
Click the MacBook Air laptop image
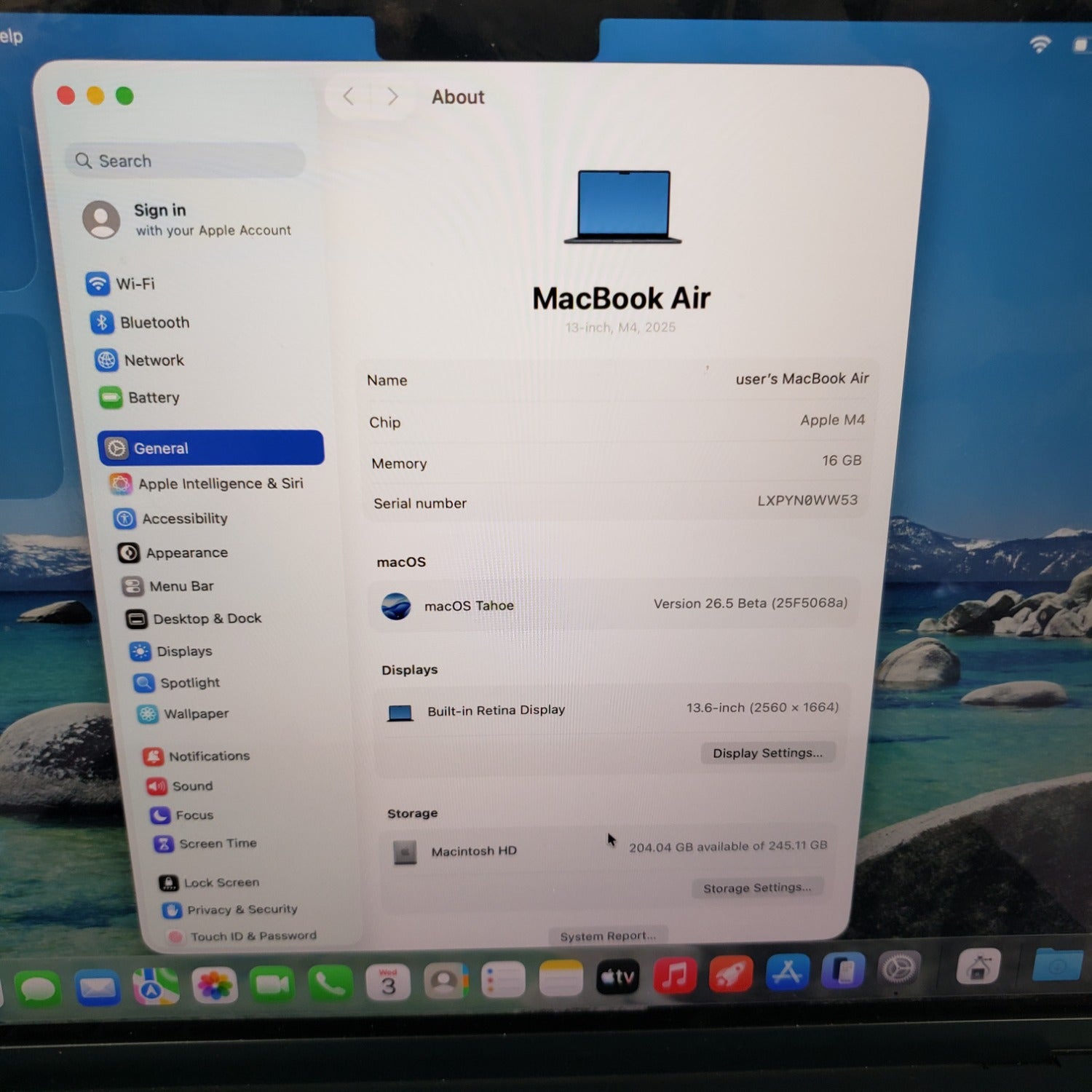click(623, 207)
